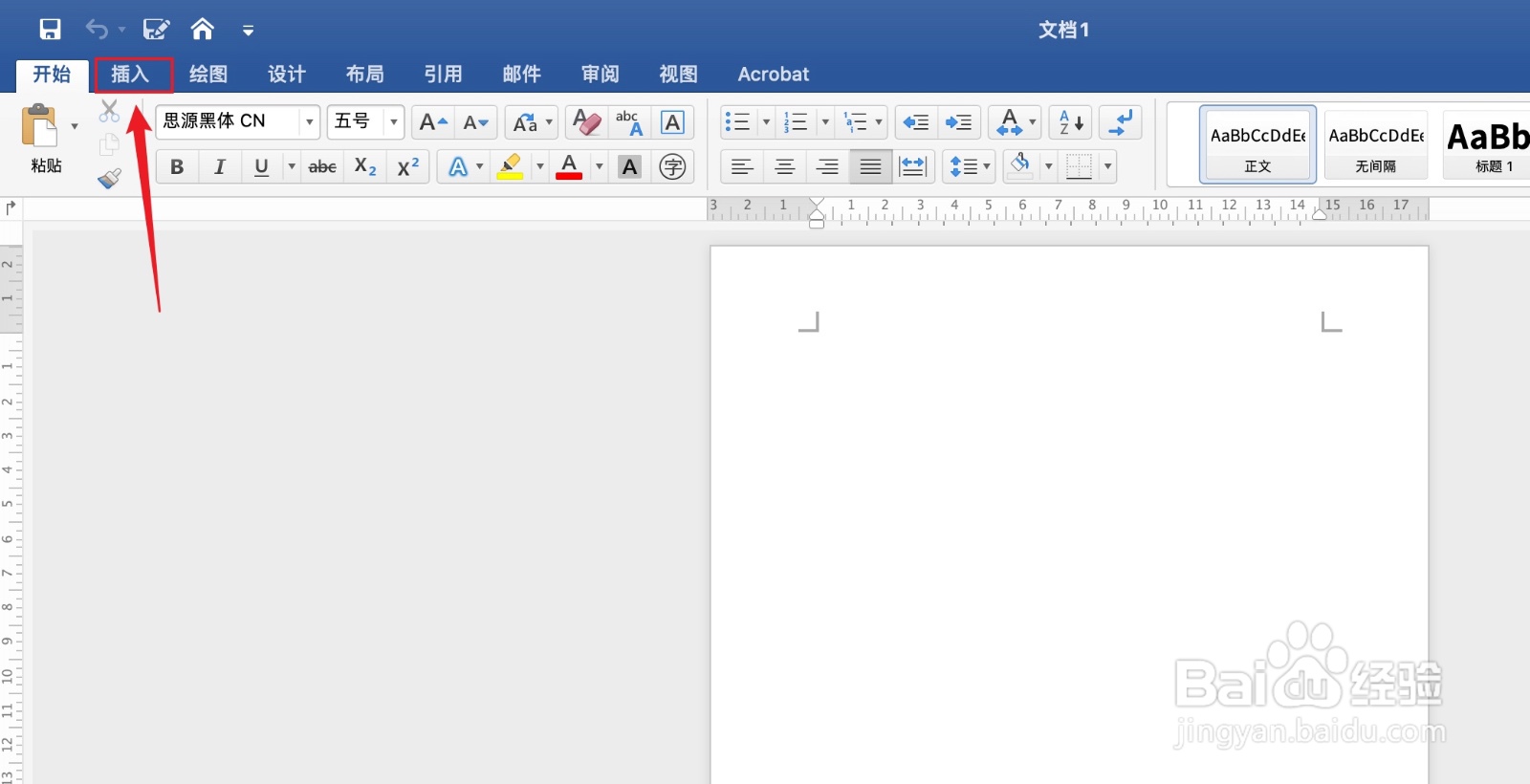Apply the 标题 1 Heading style
1530x784 pixels.
[x=1487, y=143]
